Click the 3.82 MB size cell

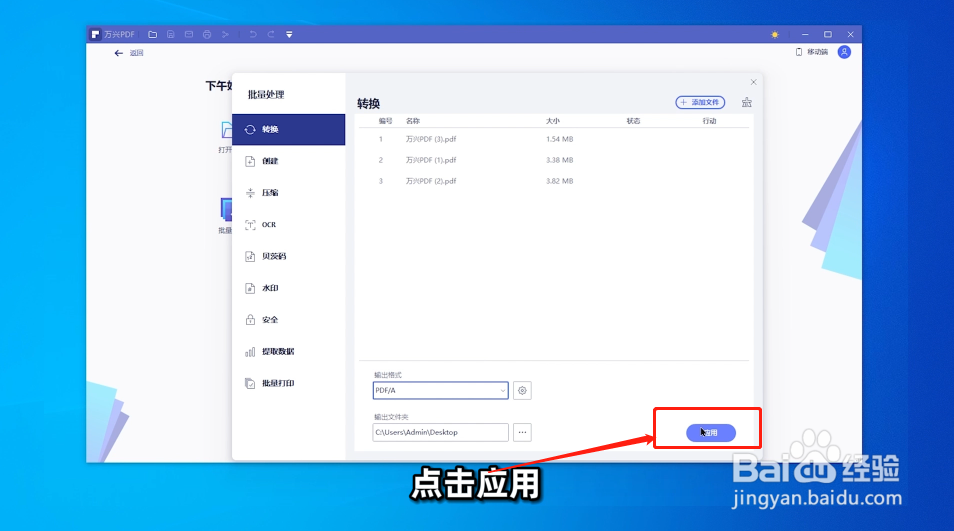click(x=560, y=181)
